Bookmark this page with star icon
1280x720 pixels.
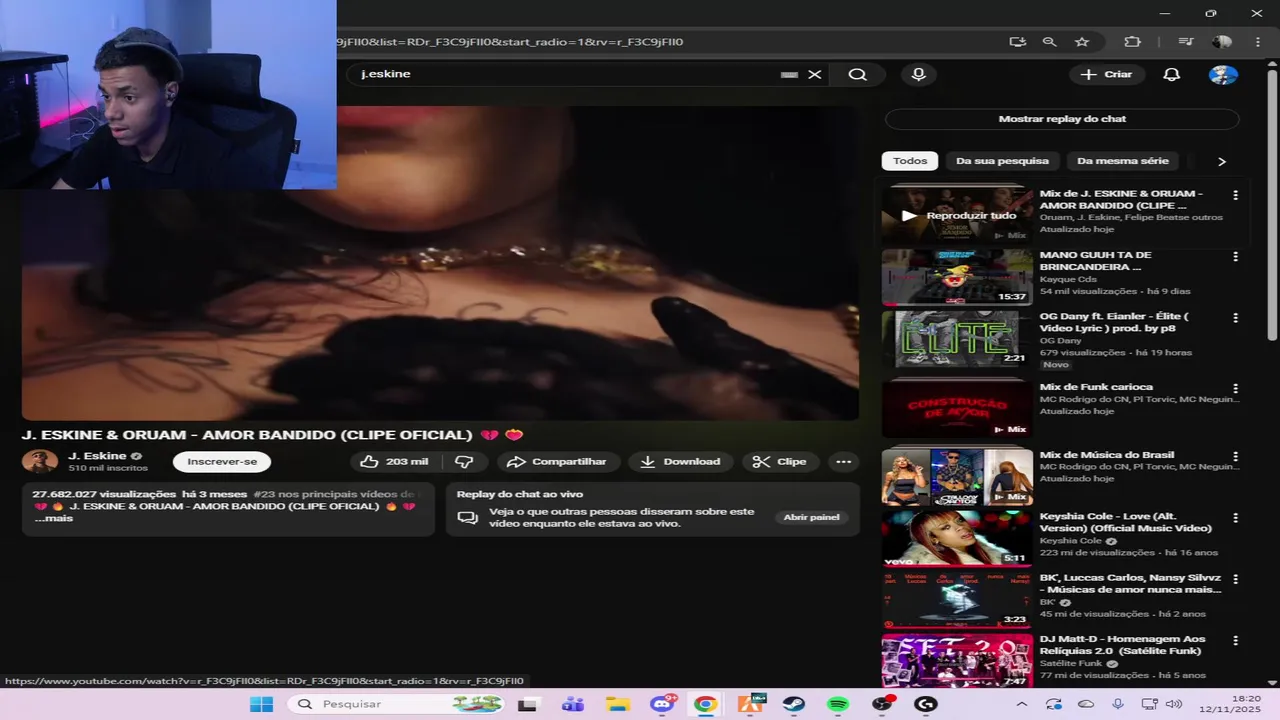[x=1082, y=42]
